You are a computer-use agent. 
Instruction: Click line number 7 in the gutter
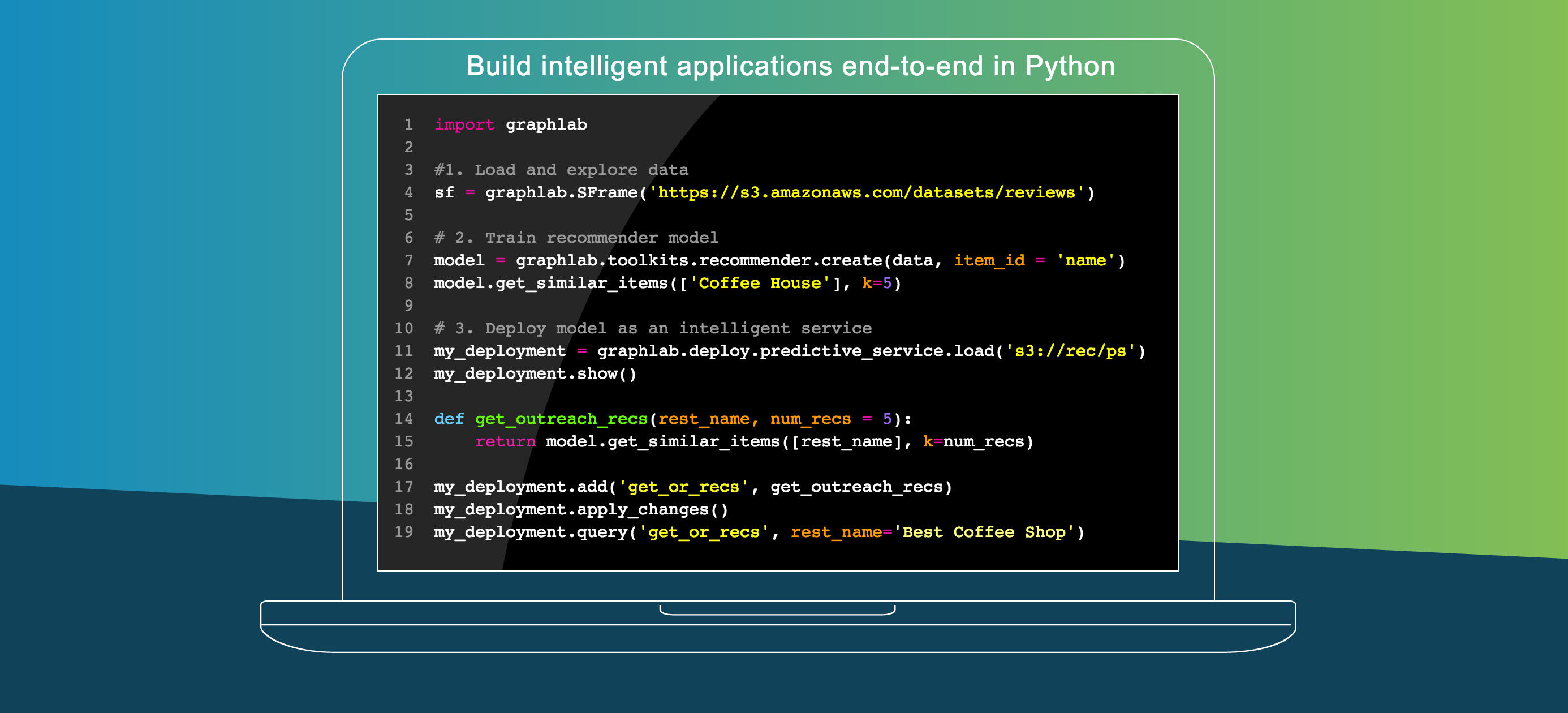tap(409, 261)
